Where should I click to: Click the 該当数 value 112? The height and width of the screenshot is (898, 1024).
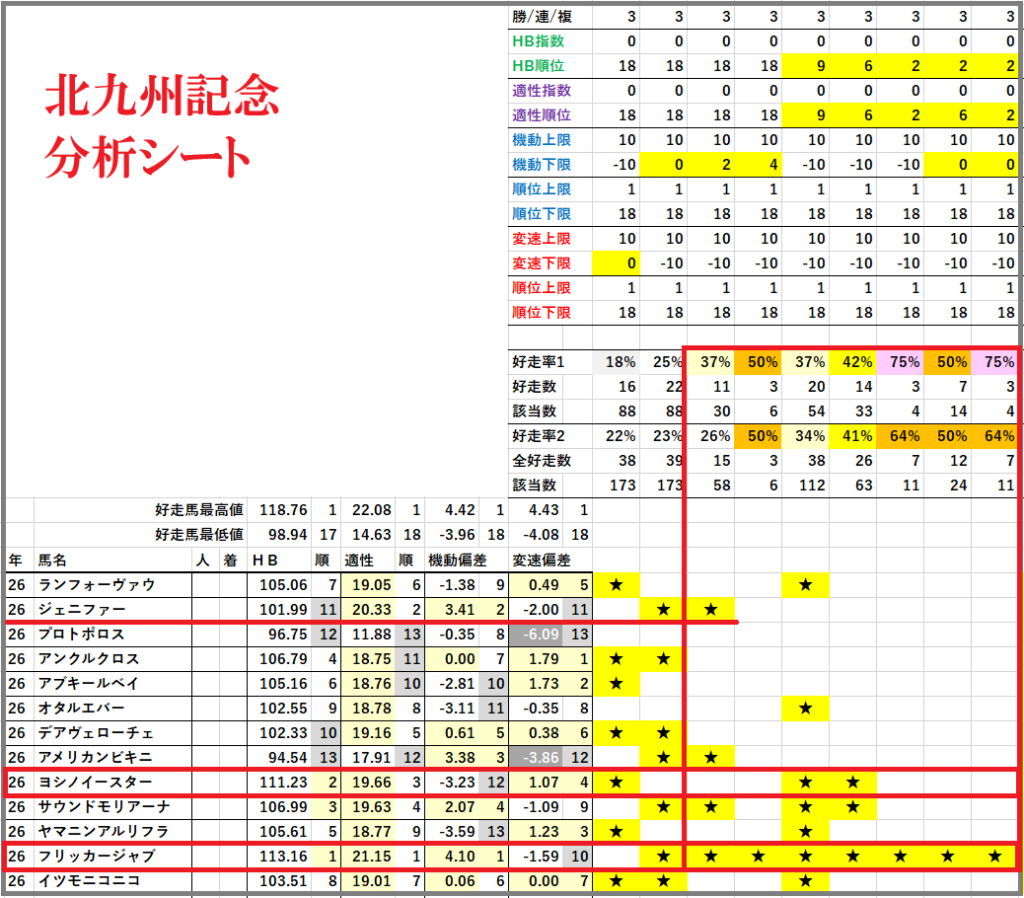pos(812,485)
